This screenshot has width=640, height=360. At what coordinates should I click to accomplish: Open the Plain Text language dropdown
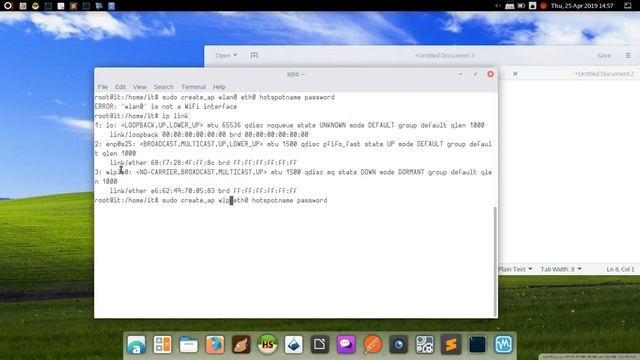point(515,269)
